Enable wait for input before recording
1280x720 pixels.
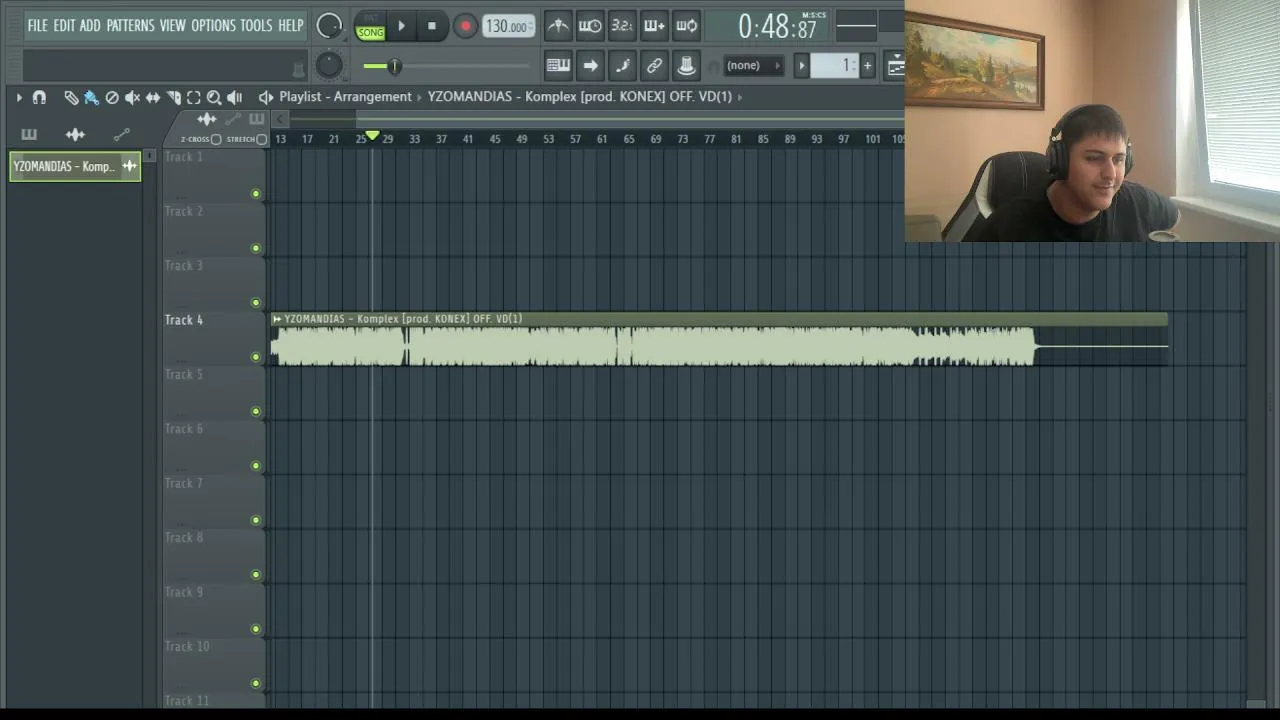[590, 26]
